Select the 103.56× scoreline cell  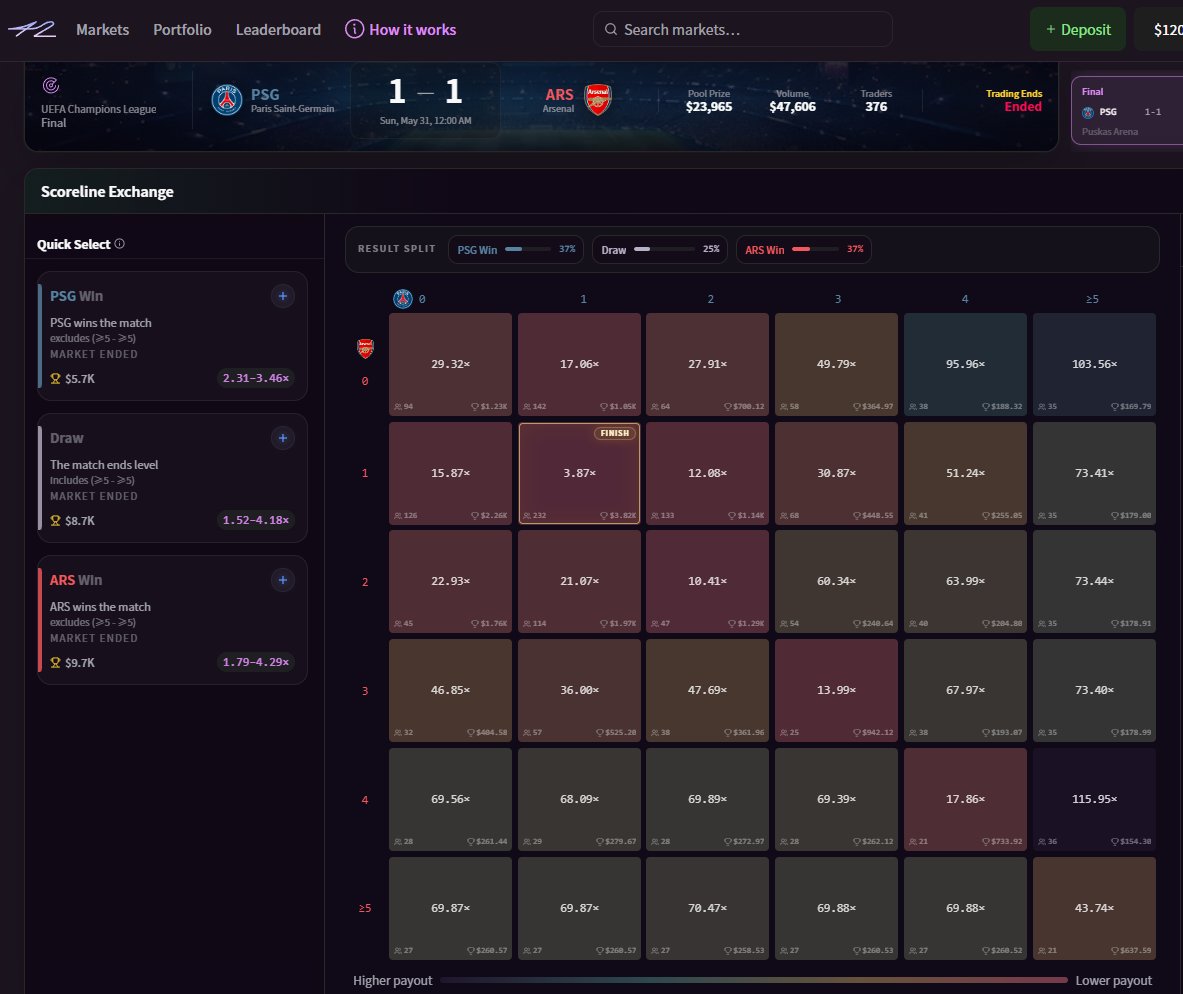click(1095, 364)
